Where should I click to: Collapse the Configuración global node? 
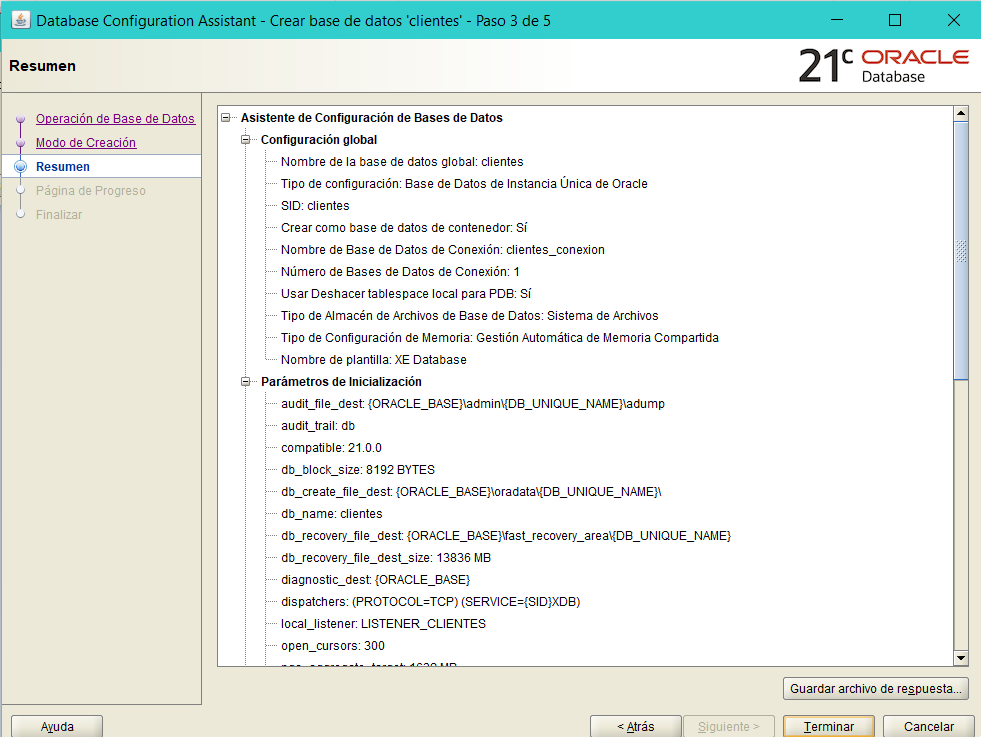coord(246,140)
